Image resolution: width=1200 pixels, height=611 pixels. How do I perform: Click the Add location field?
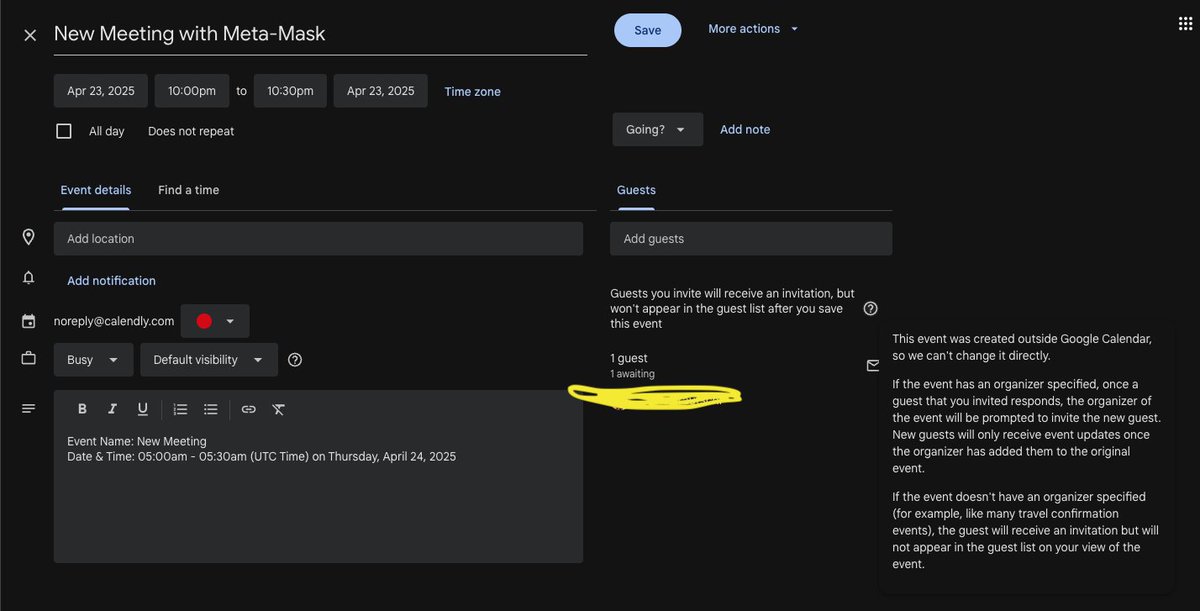pyautogui.click(x=318, y=239)
